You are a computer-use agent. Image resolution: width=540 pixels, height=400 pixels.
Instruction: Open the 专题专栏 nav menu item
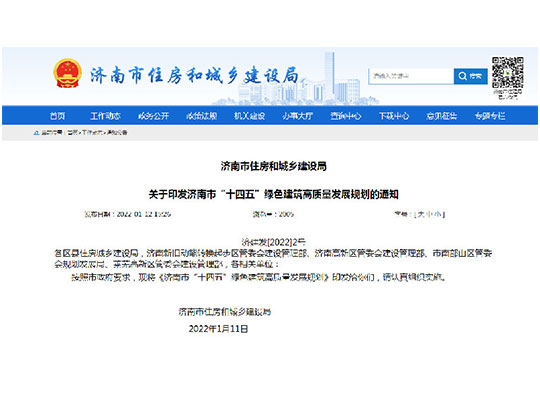click(x=490, y=116)
